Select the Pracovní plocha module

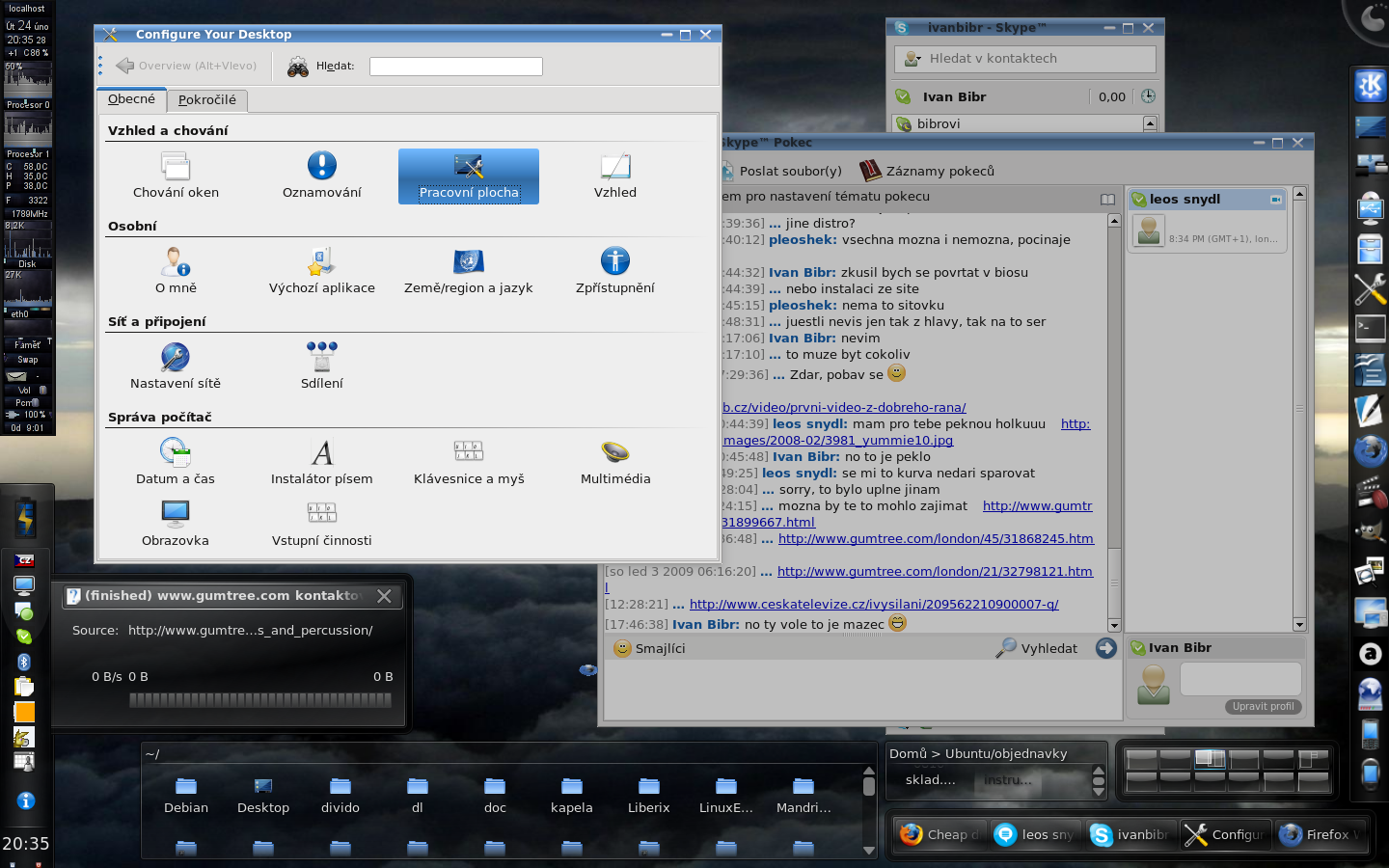point(469,176)
